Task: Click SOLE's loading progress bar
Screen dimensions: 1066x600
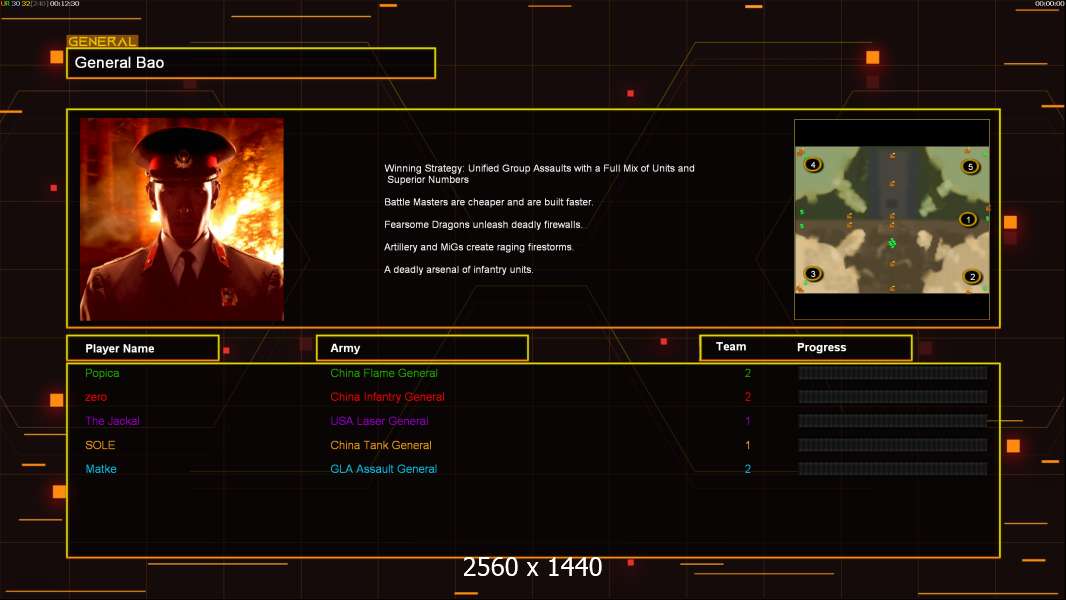Action: 893,445
